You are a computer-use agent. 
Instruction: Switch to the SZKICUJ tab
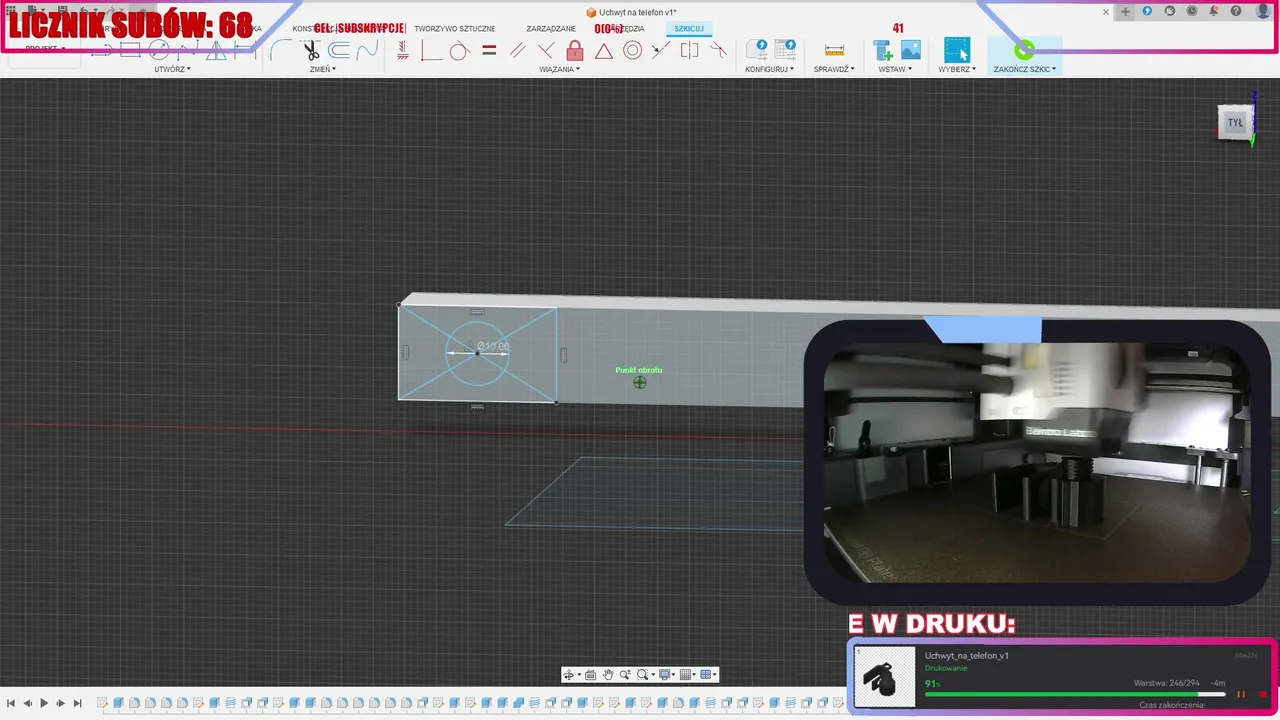tap(689, 28)
